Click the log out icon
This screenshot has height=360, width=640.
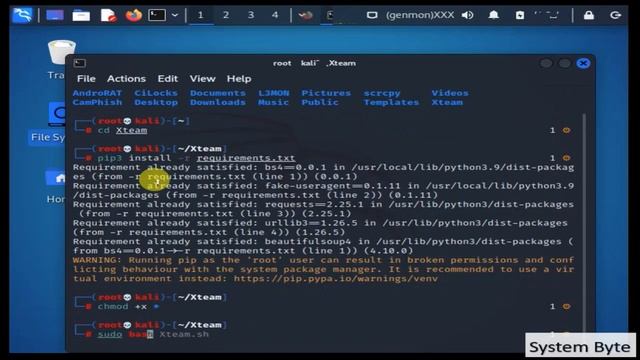point(615,16)
